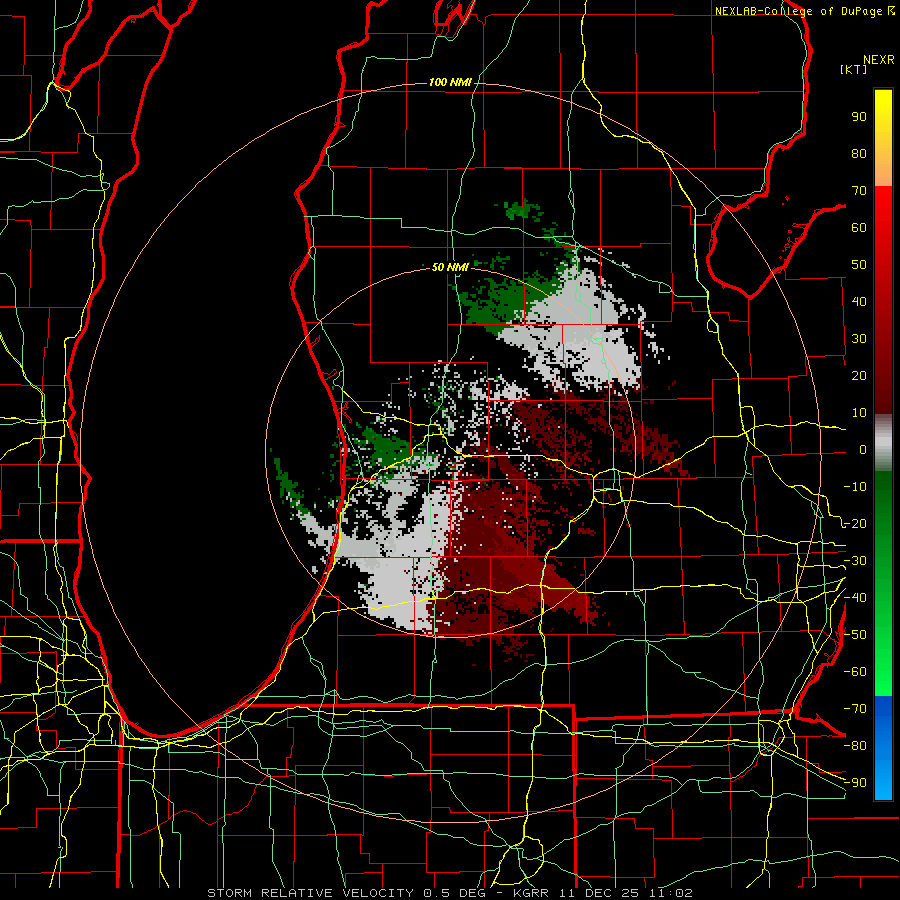The height and width of the screenshot is (900, 900).
Task: Click the -60 value on the velocity legend
Action: point(855,672)
